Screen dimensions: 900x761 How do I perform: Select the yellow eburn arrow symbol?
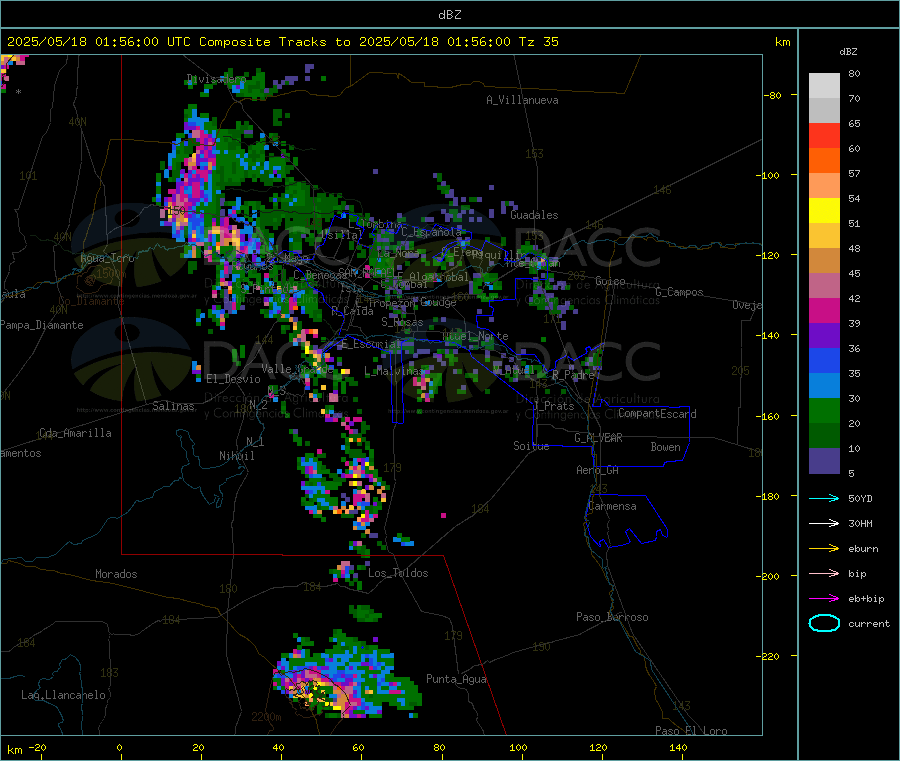(824, 549)
